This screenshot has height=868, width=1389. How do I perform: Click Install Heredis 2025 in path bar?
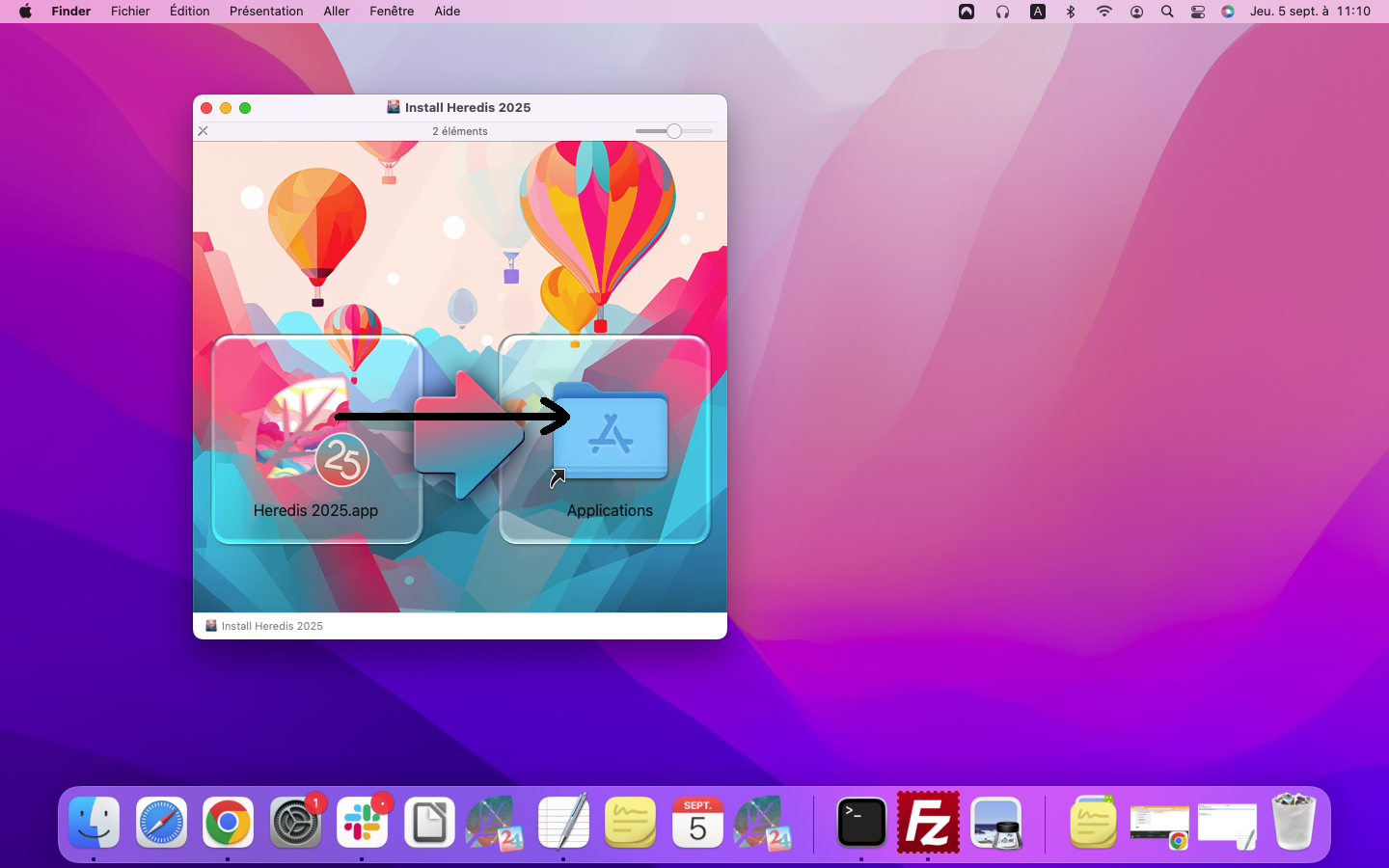(271, 626)
